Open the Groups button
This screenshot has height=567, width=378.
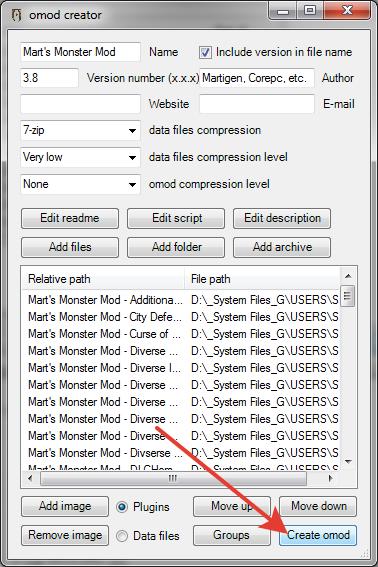click(232, 535)
